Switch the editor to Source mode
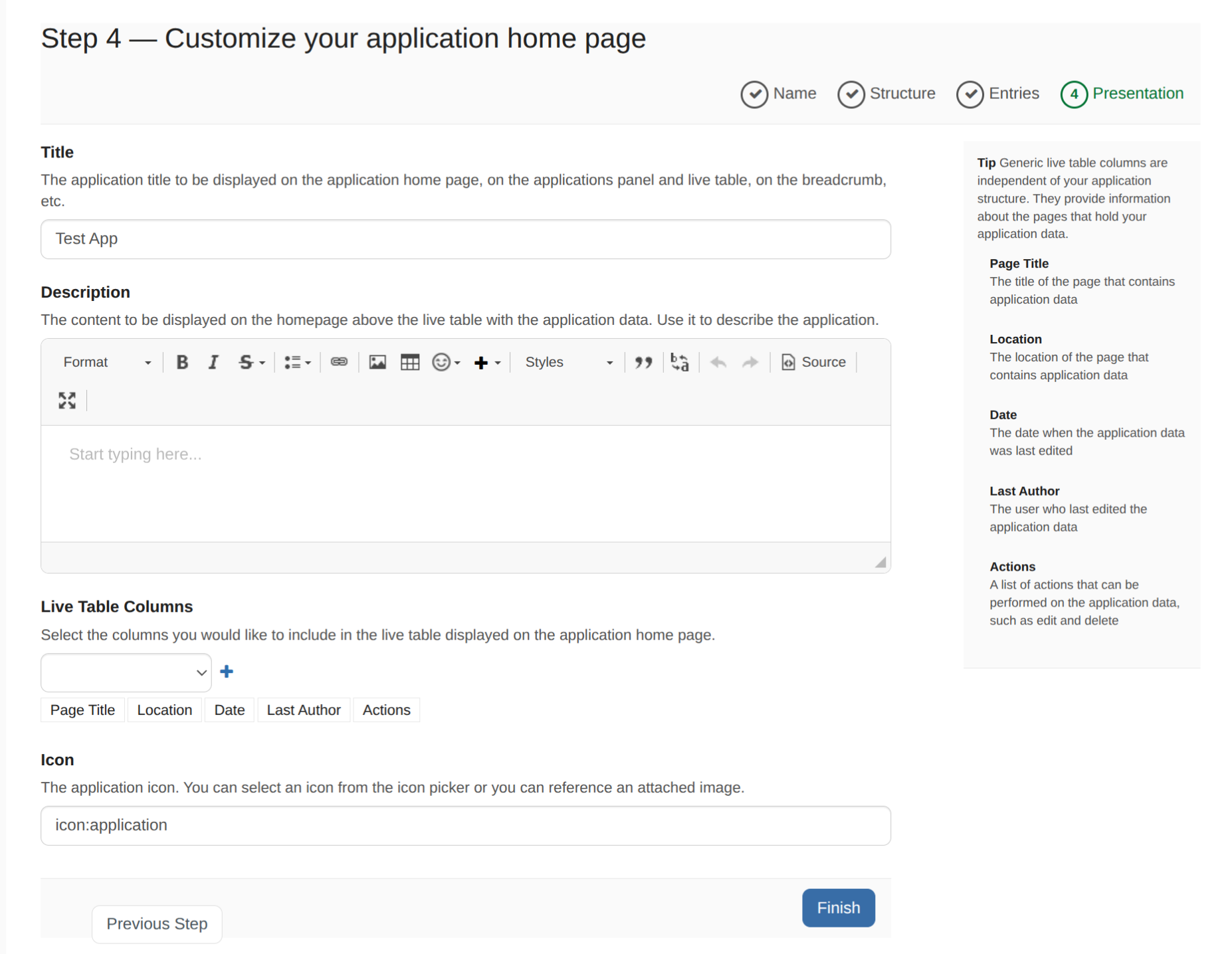This screenshot has width=1232, height=954. coord(814,362)
